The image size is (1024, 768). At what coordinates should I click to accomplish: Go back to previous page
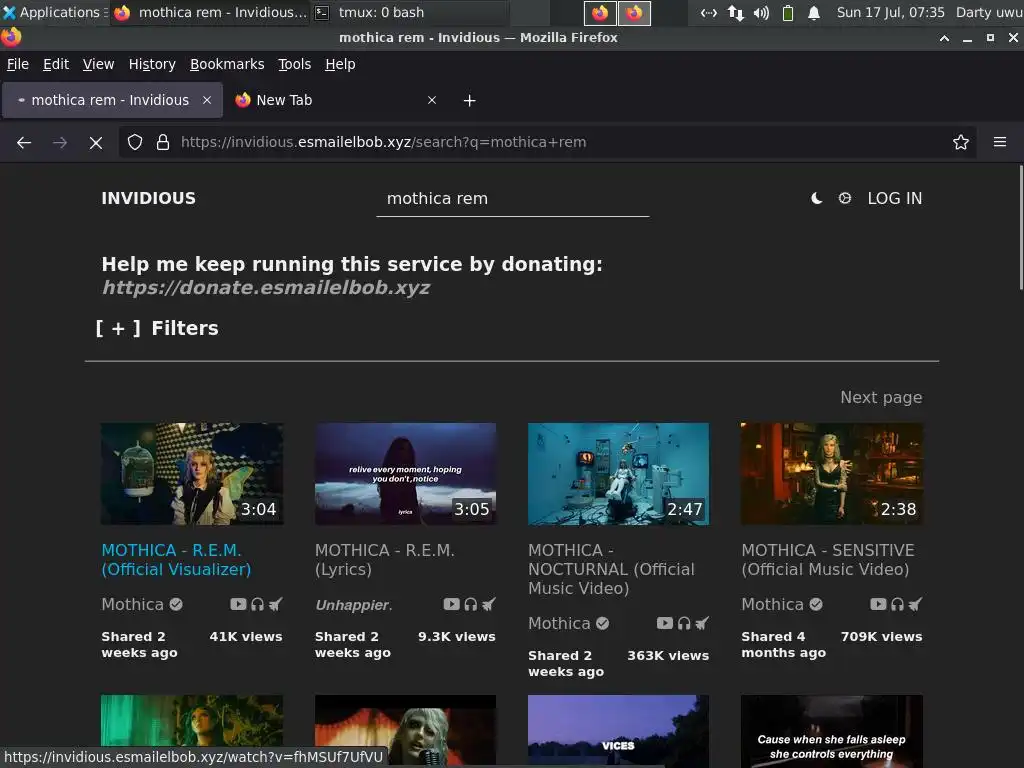(x=24, y=142)
